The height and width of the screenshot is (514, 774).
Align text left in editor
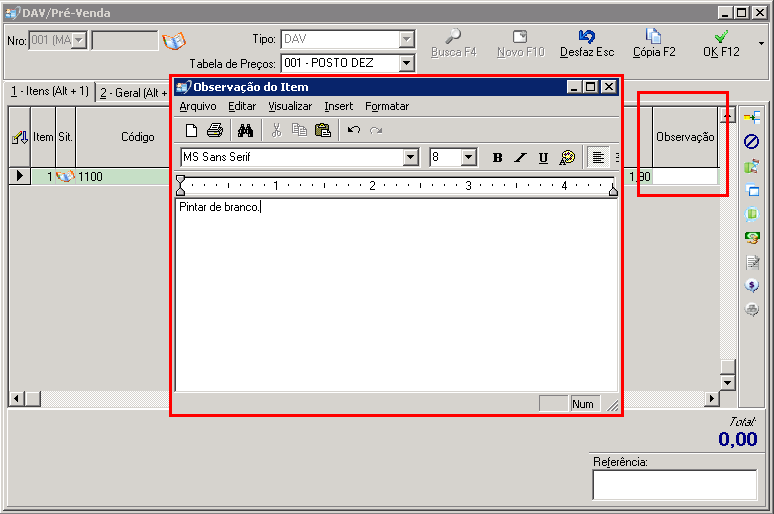(598, 158)
